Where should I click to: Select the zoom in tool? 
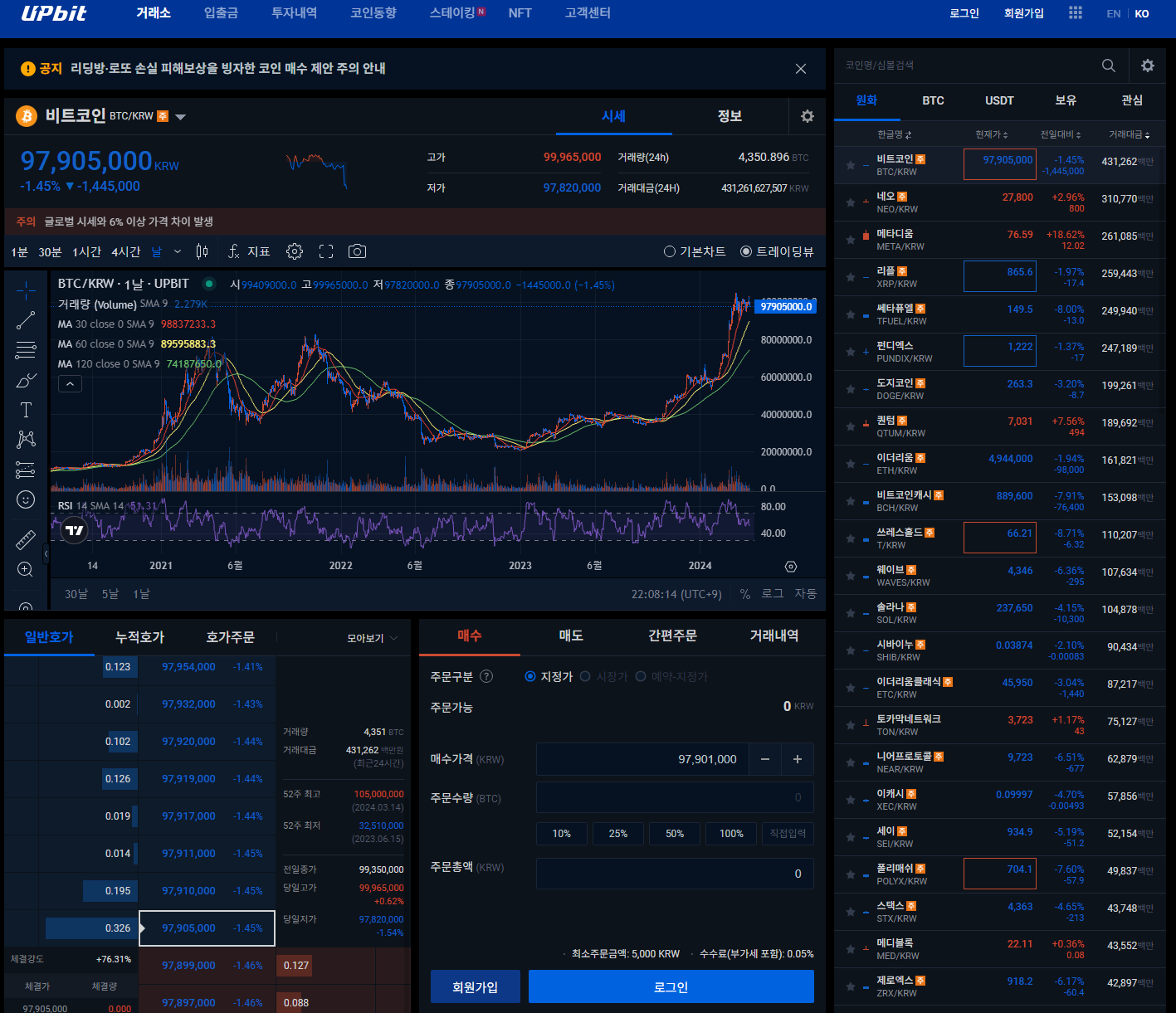[26, 569]
